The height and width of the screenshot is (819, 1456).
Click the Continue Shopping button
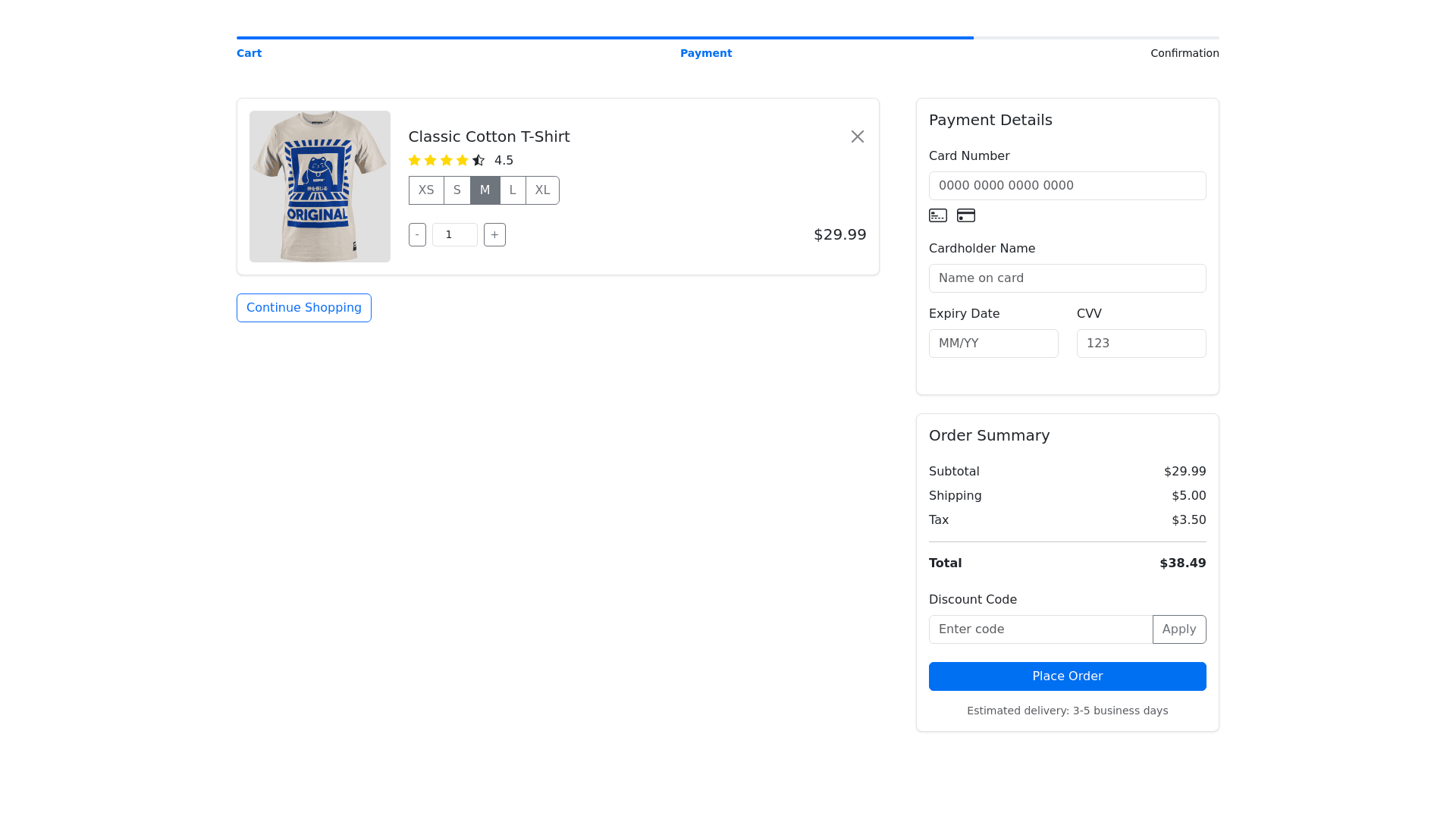pos(303,308)
